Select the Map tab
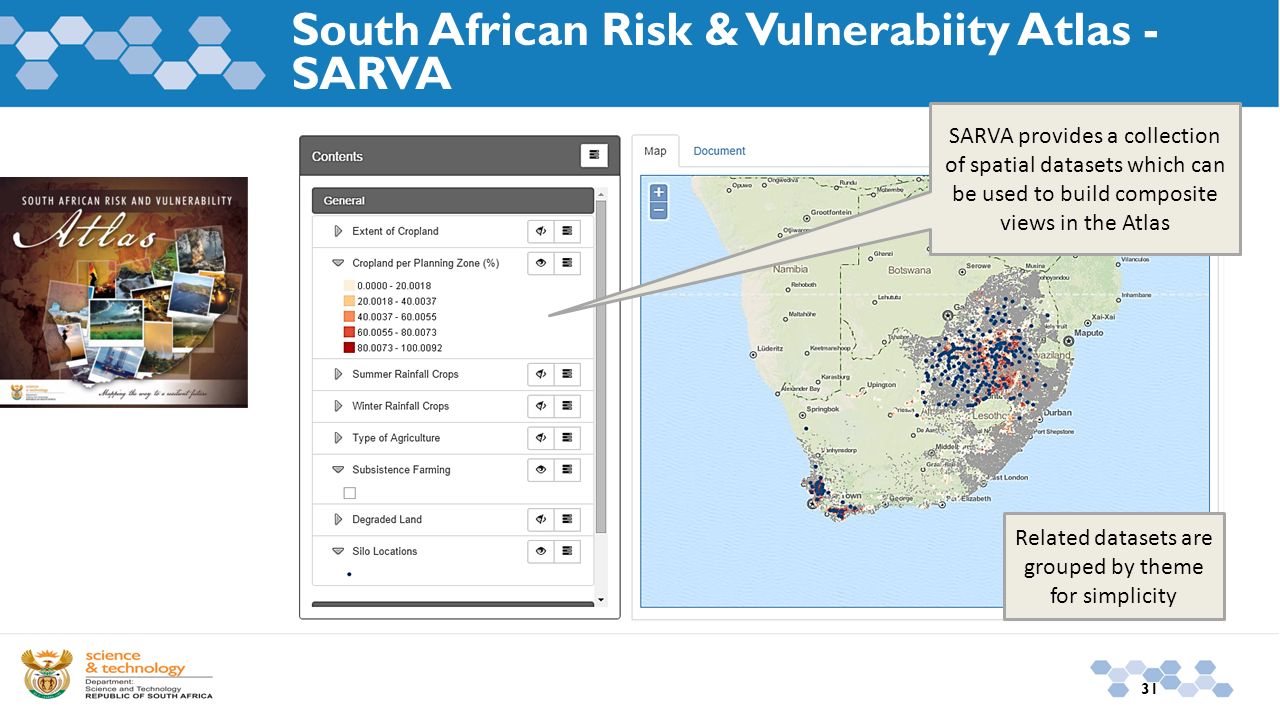This screenshot has width=1280, height=720. tap(655, 151)
